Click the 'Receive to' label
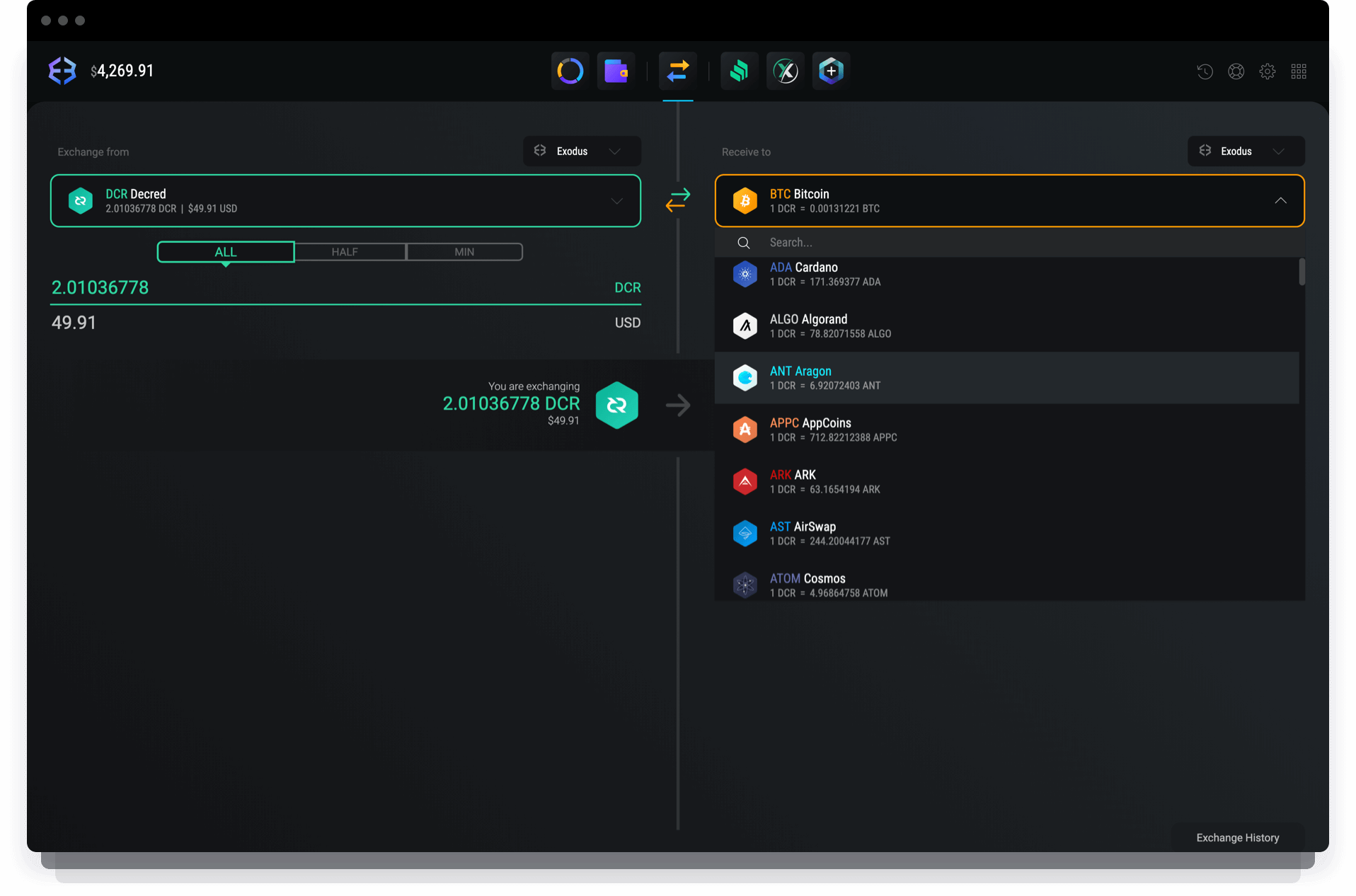 click(746, 152)
